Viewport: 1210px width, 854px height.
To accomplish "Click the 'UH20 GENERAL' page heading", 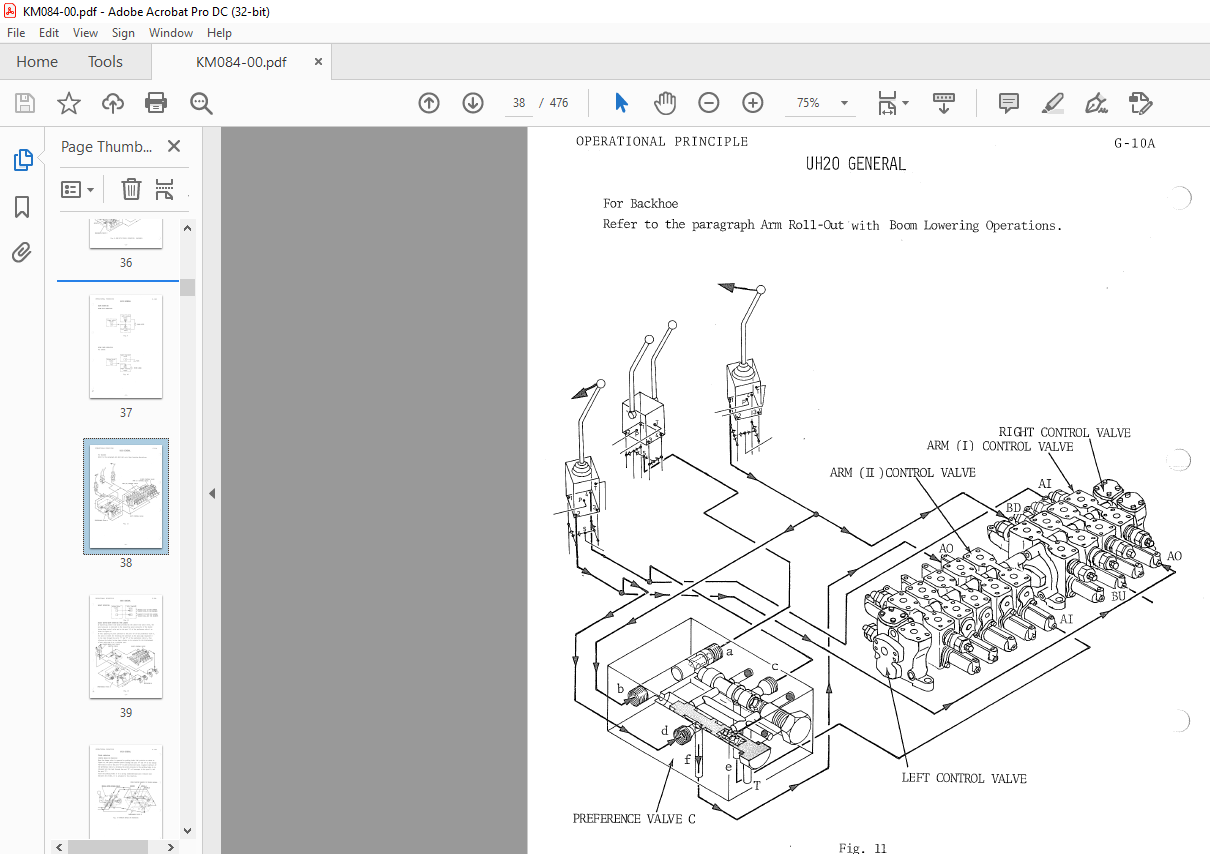I will (856, 165).
